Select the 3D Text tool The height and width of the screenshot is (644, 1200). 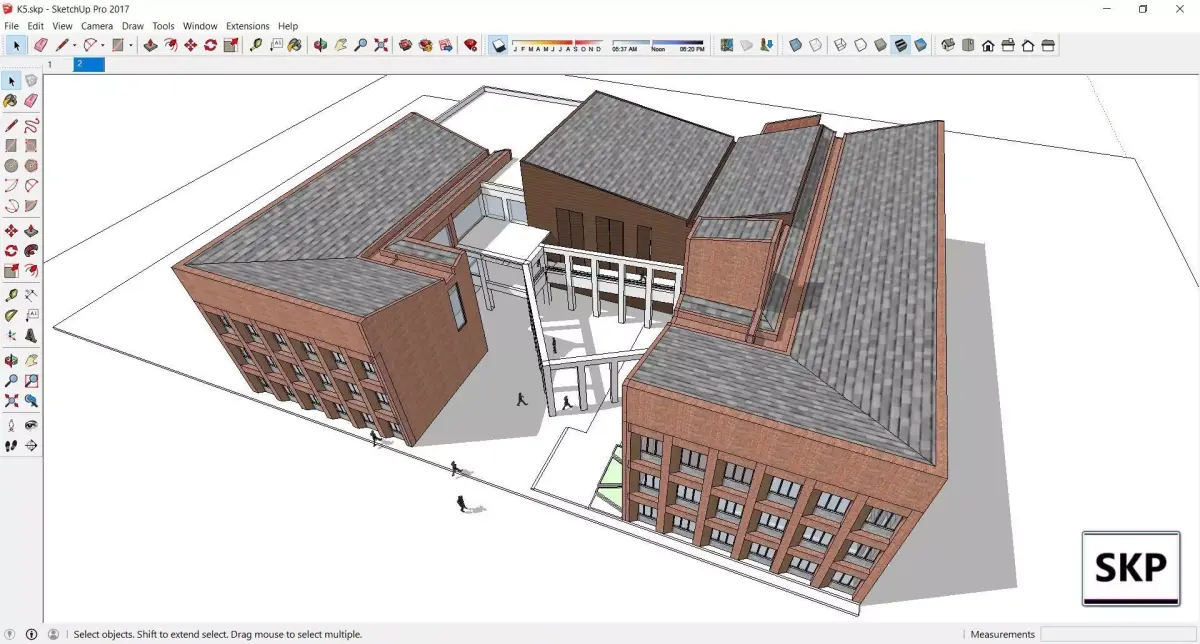[x=31, y=335]
